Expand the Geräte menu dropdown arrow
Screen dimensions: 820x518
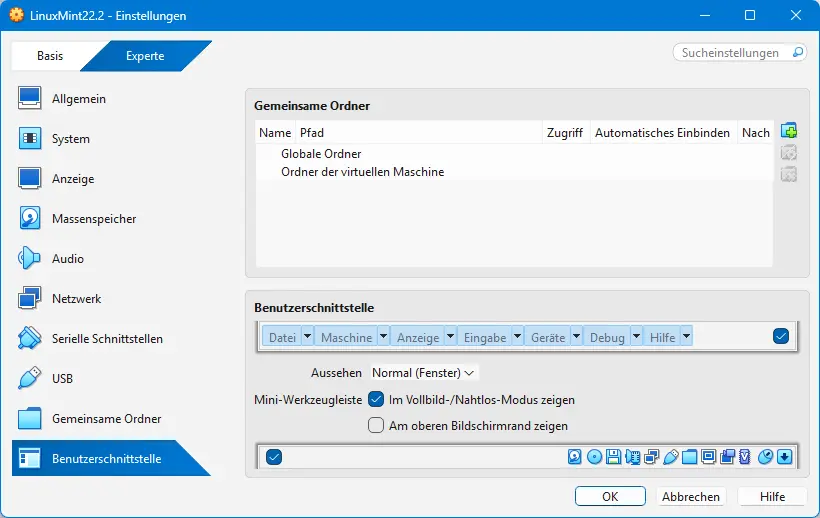[575, 338]
